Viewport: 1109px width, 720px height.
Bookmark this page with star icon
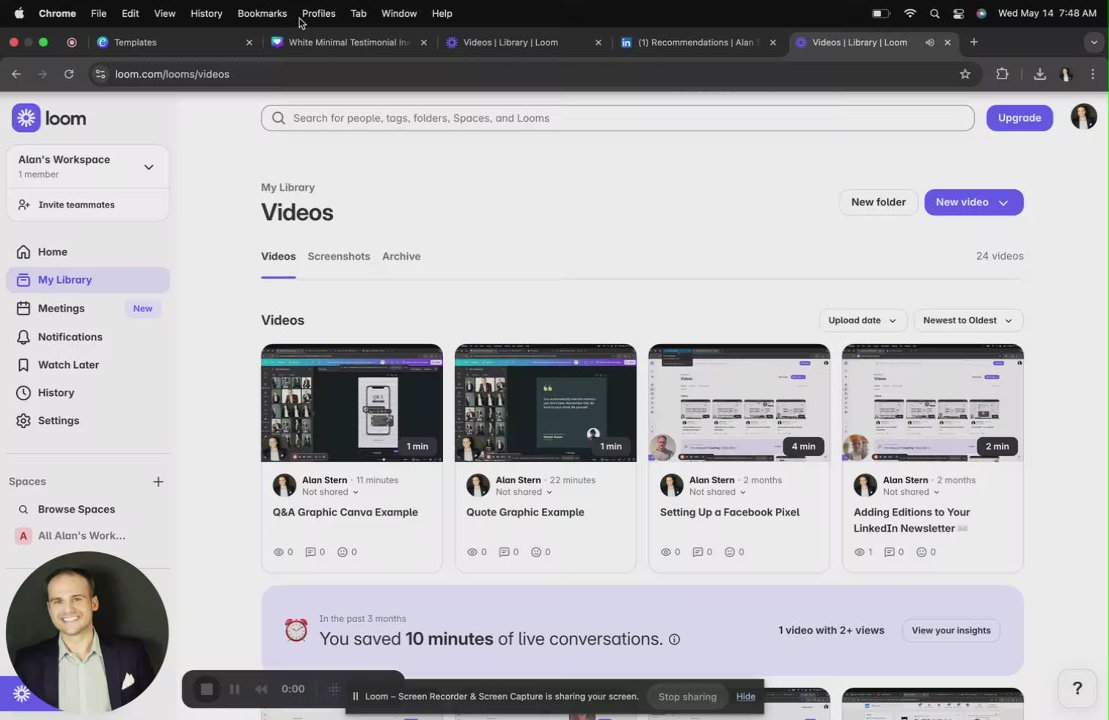[965, 74]
